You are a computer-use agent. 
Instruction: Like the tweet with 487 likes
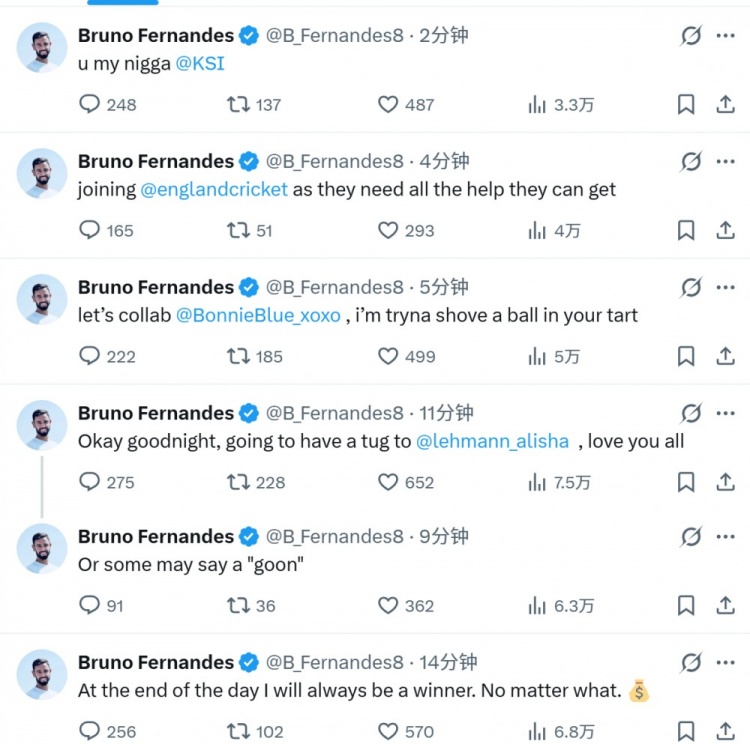(x=388, y=104)
